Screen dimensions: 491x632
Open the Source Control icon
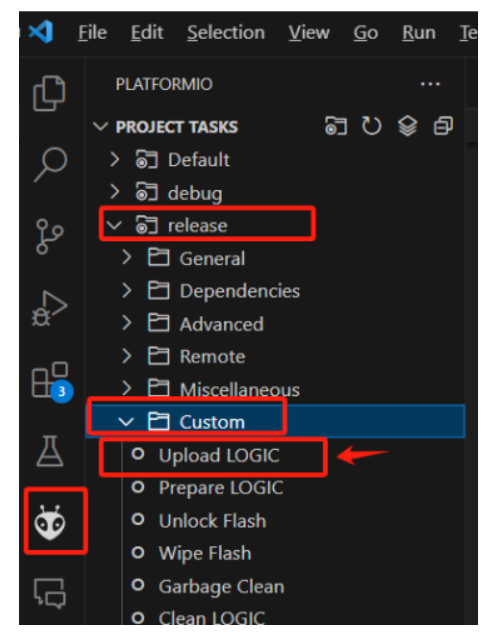tap(49, 237)
